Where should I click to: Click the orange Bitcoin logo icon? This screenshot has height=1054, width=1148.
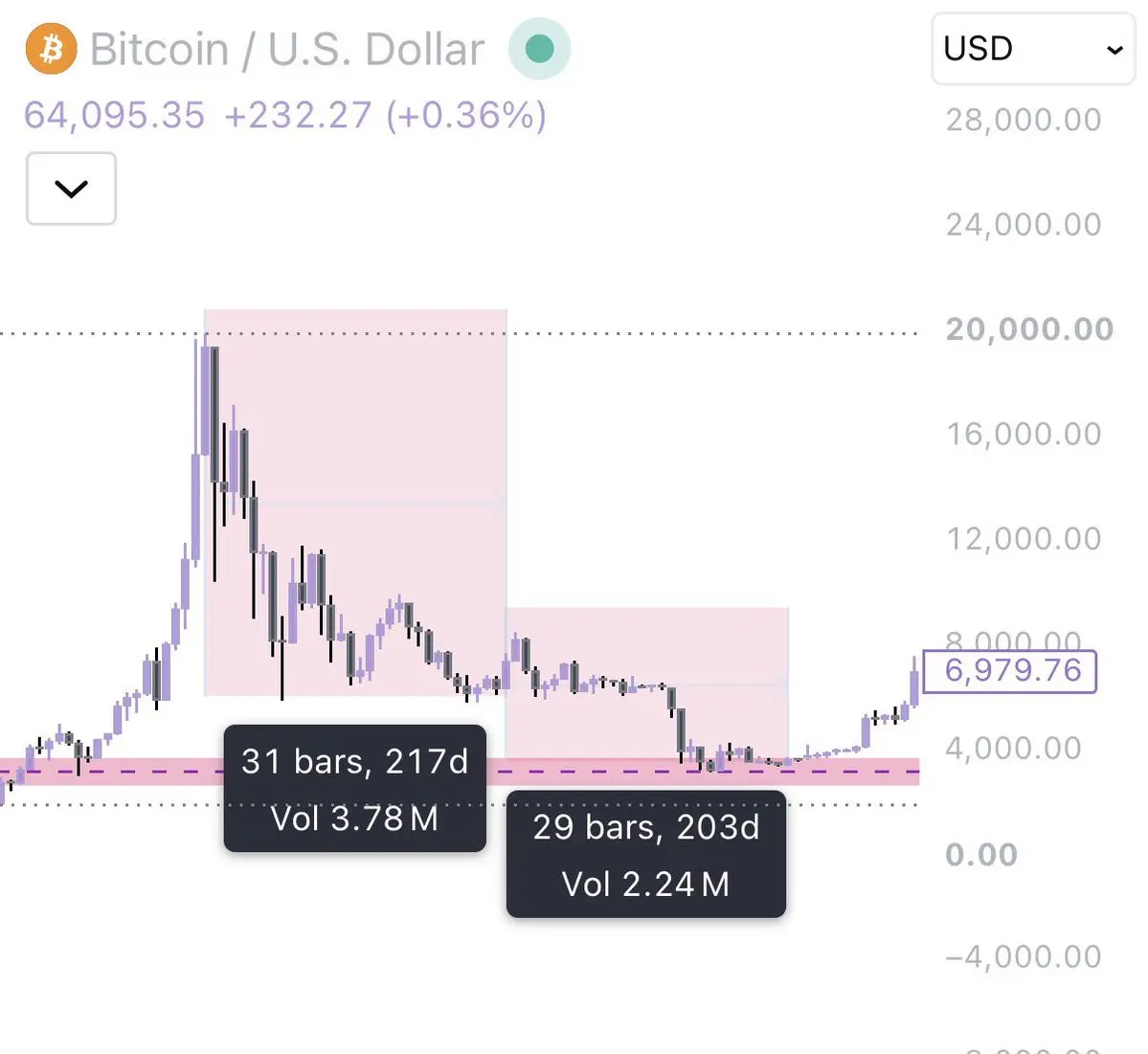point(51,49)
